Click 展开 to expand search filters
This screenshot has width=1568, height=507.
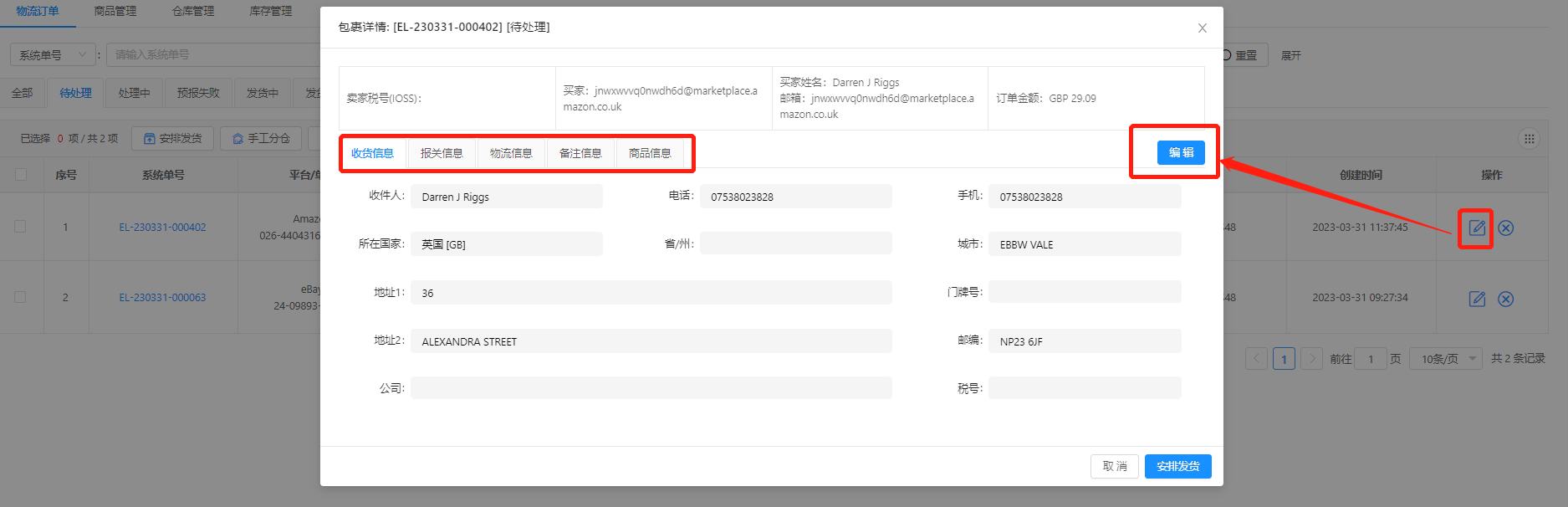click(1290, 55)
